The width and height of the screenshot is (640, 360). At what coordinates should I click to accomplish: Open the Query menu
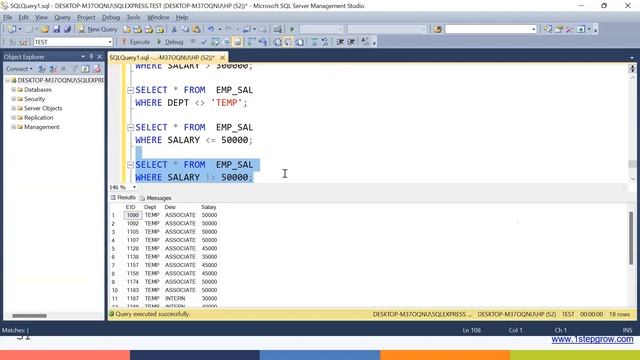62,17
